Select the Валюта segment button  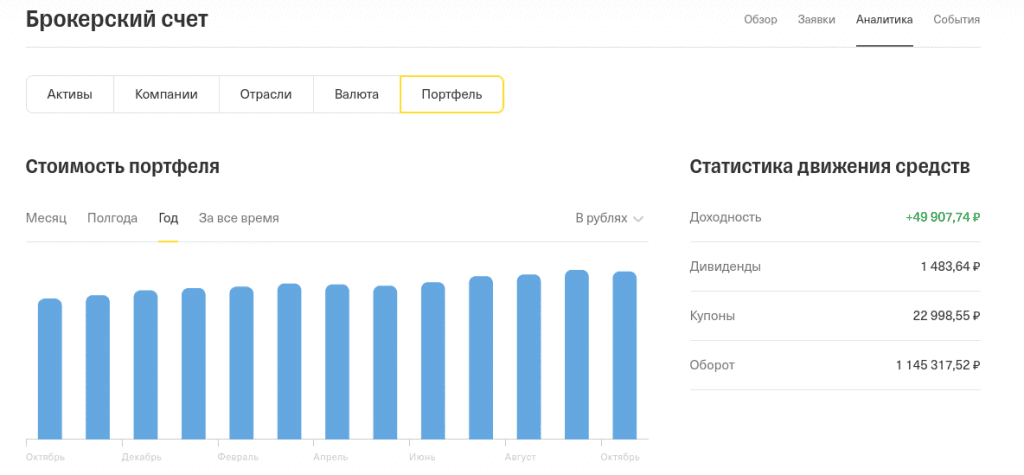[x=357, y=95]
